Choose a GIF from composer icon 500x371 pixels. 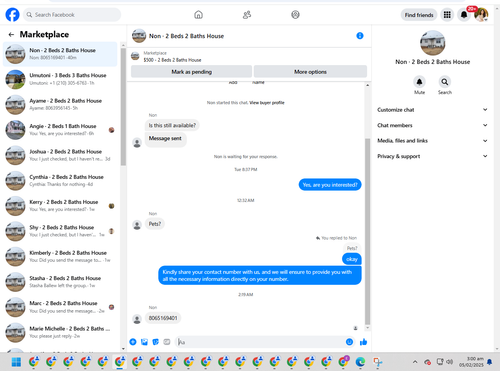pyautogui.click(x=167, y=342)
